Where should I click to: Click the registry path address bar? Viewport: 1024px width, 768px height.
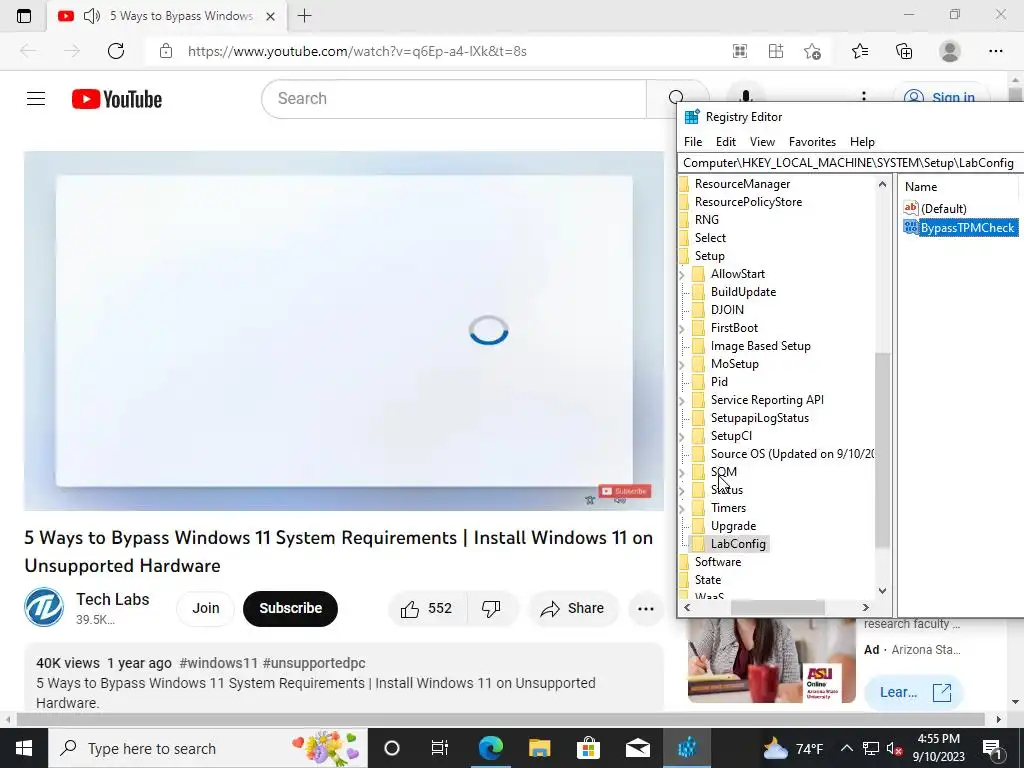[x=850, y=163]
